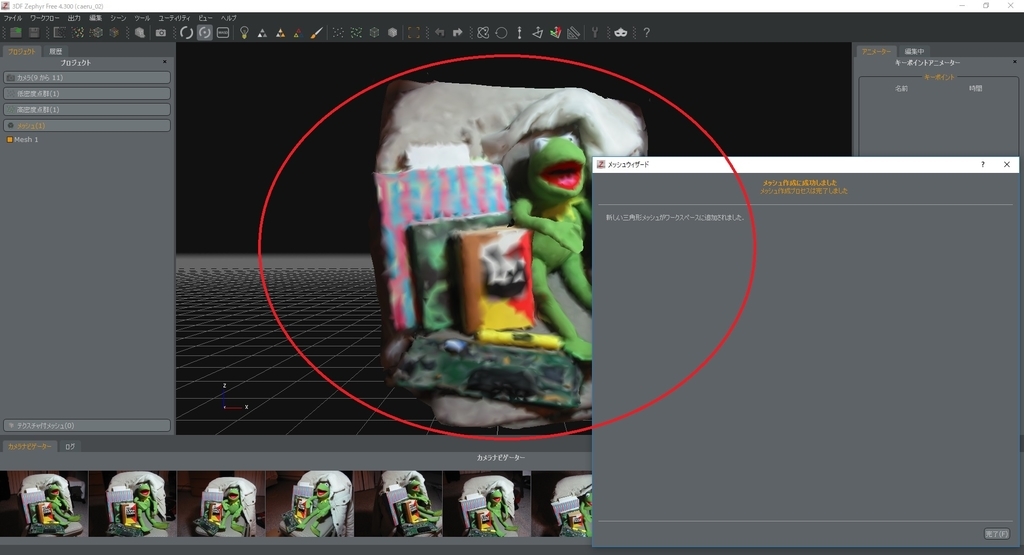This screenshot has width=1024, height=555.
Task: Switch to the 履歴 tab
Action: pos(56,51)
